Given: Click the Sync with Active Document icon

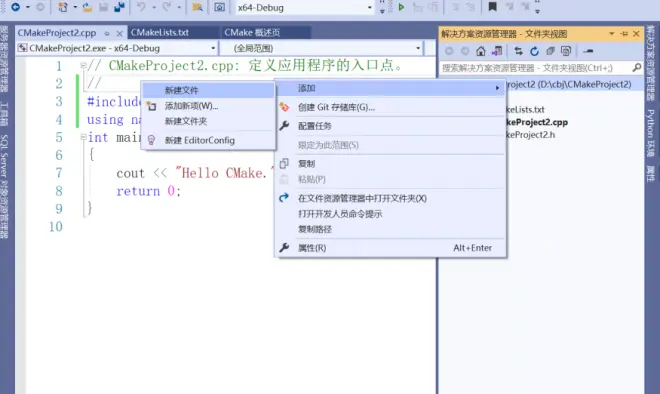Looking at the screenshot, I should point(519,51).
